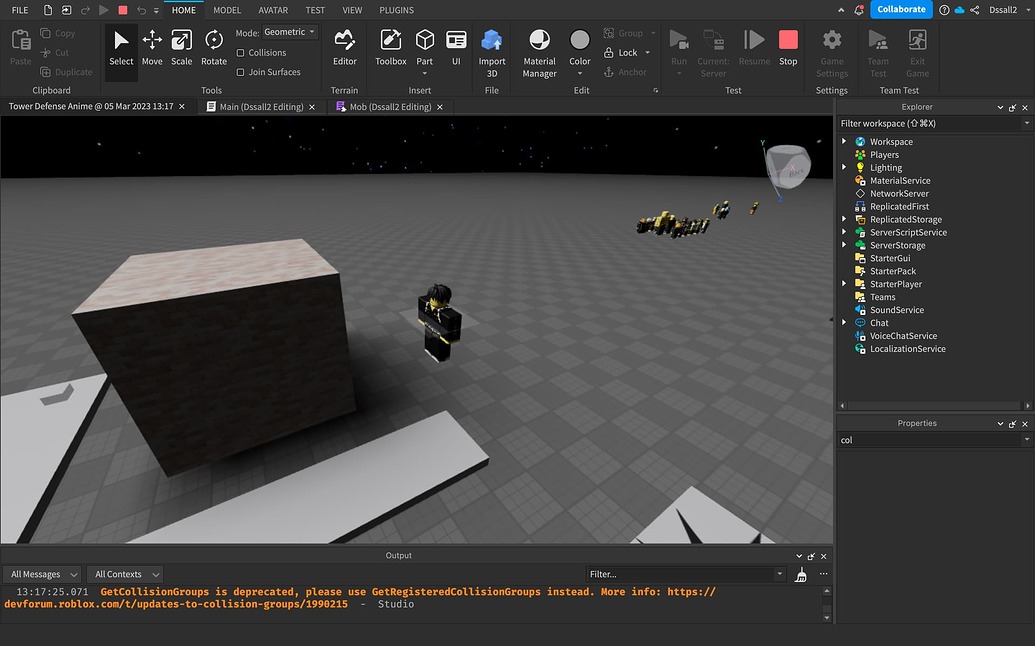
Task: Stop the running test session
Action: pyautogui.click(x=788, y=47)
